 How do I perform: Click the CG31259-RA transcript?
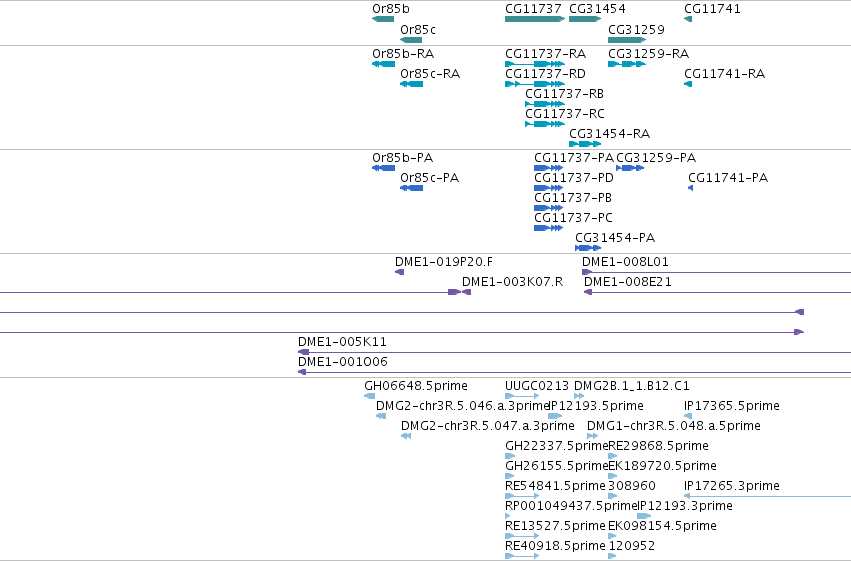pyautogui.click(x=627, y=64)
